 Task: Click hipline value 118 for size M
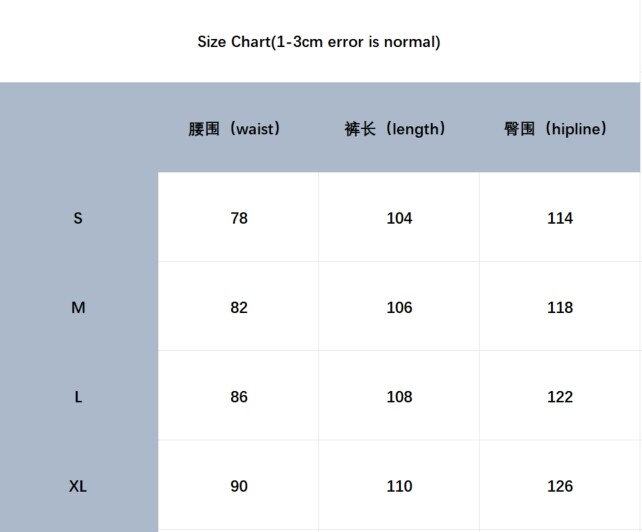tap(560, 308)
